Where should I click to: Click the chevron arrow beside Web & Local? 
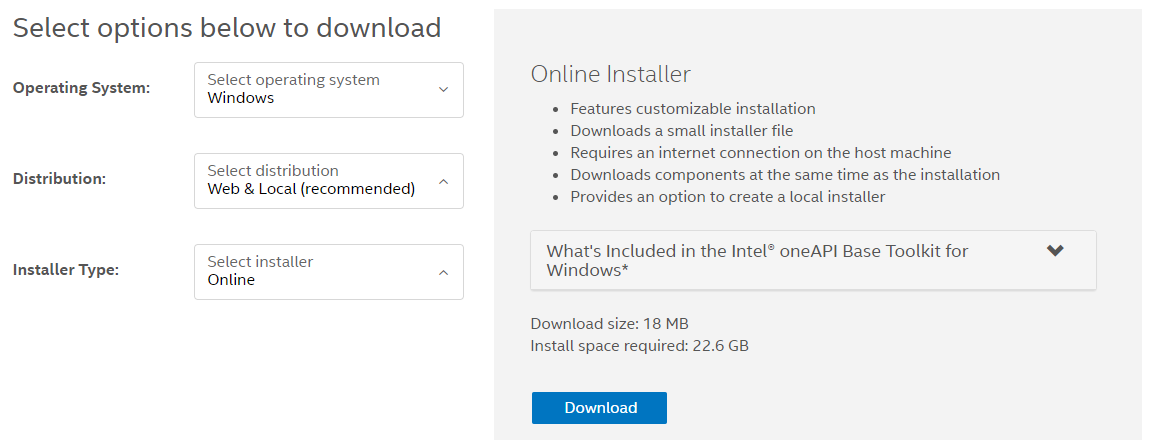(444, 181)
